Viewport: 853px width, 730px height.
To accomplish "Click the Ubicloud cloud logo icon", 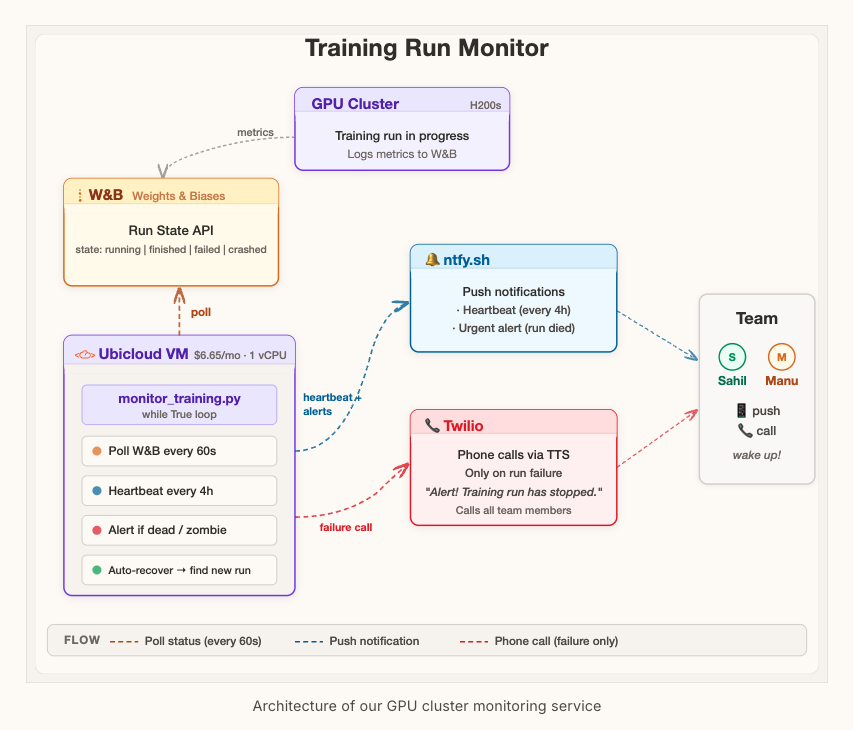I will point(85,355).
